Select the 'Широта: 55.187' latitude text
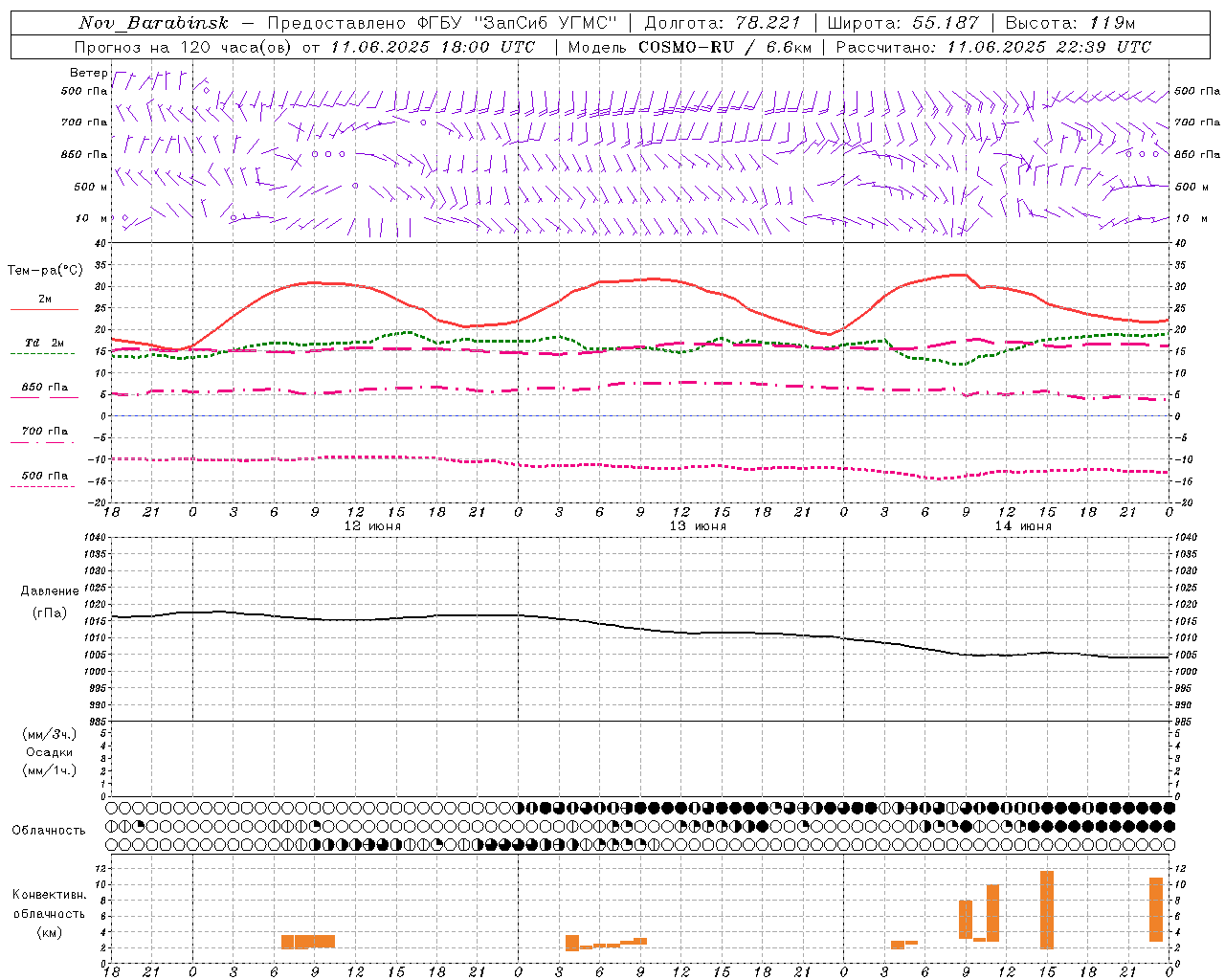Image resolution: width=1225 pixels, height=980 pixels. (902, 23)
